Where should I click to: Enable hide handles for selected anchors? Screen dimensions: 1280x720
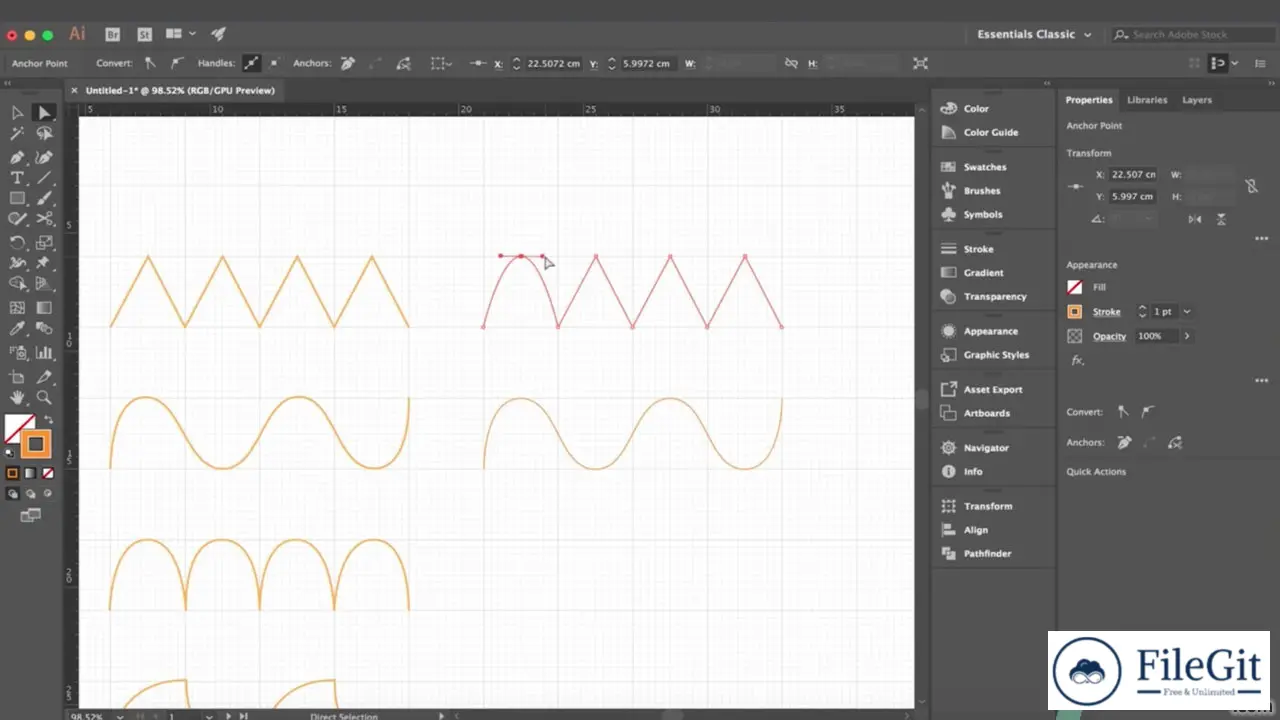274,63
